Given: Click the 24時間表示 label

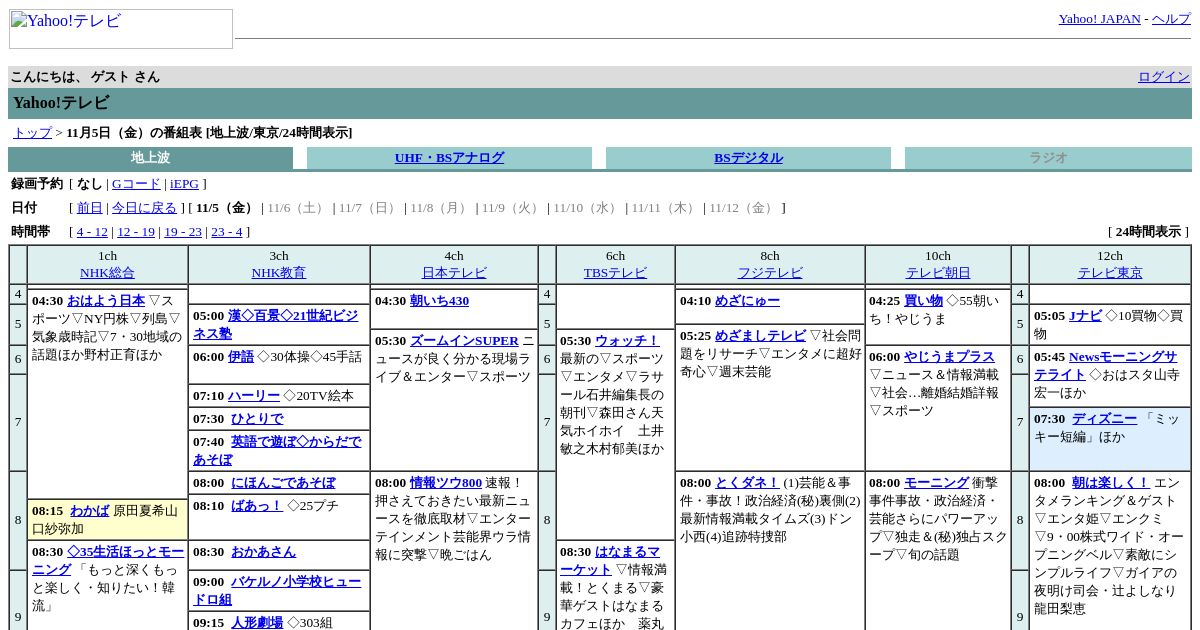Looking at the screenshot, I should (x=1148, y=232).
